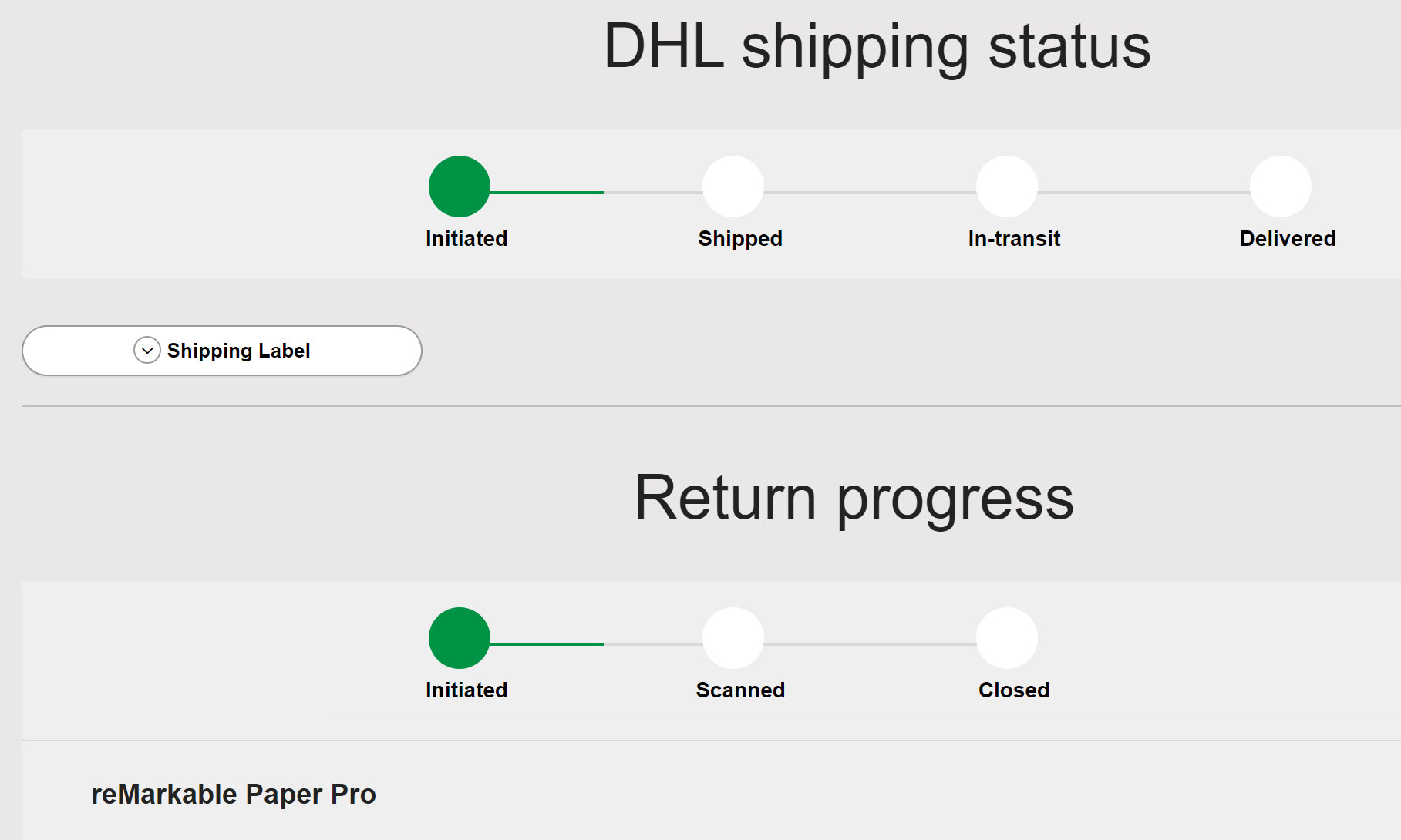
Task: Click the Shipped step circle
Action: click(x=733, y=186)
